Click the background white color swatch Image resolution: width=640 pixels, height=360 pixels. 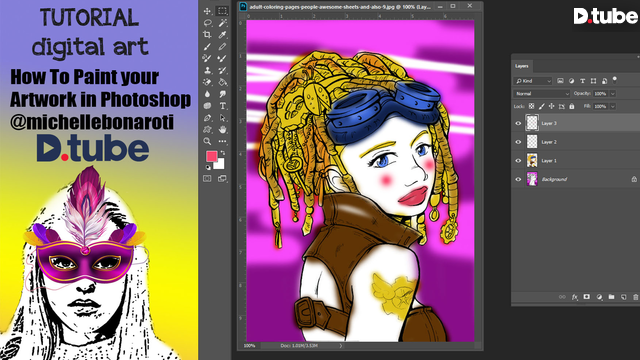(x=220, y=164)
